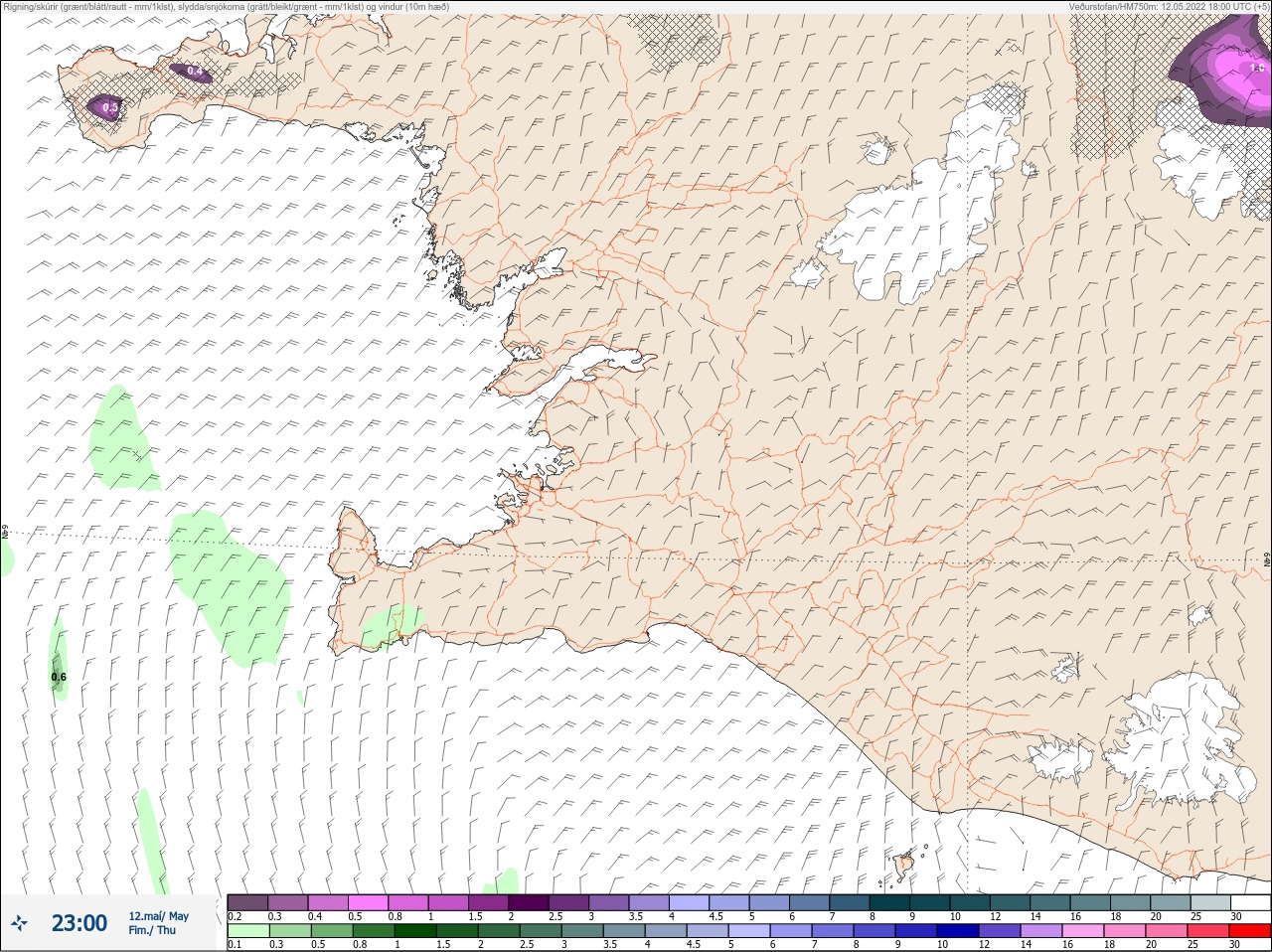
Task: Click the bright red 30 swatch in the rain legend
Action: (x=1251, y=931)
